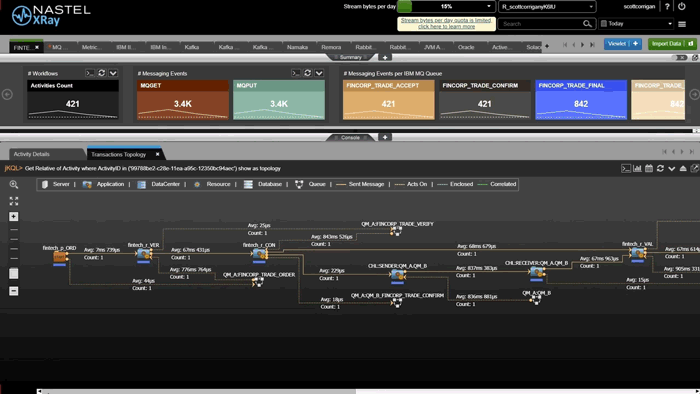Open console for Workflows viewlet
The width and height of the screenshot is (700, 394).
[x=90, y=73]
